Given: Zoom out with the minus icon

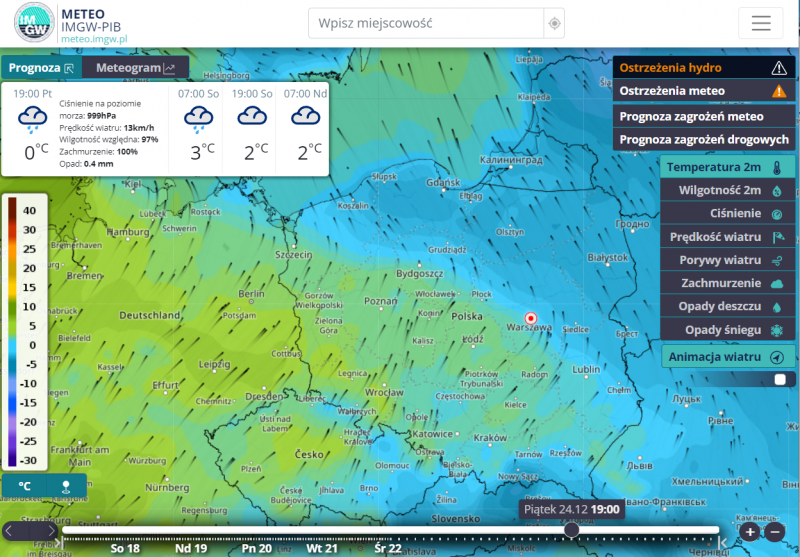Looking at the screenshot, I should pos(775,531).
